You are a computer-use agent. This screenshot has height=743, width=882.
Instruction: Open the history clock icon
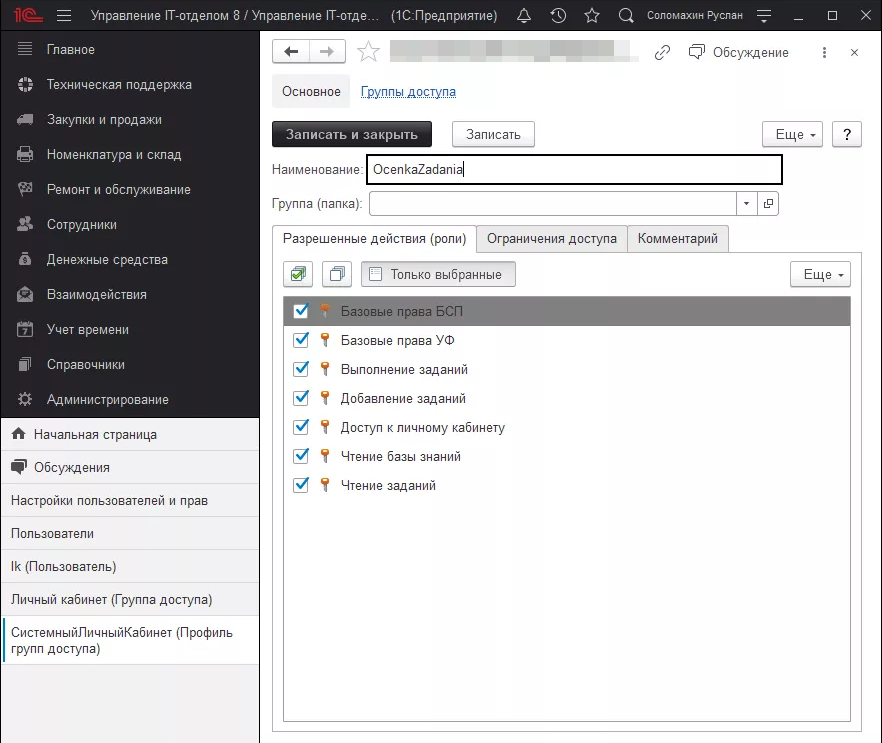pyautogui.click(x=558, y=16)
